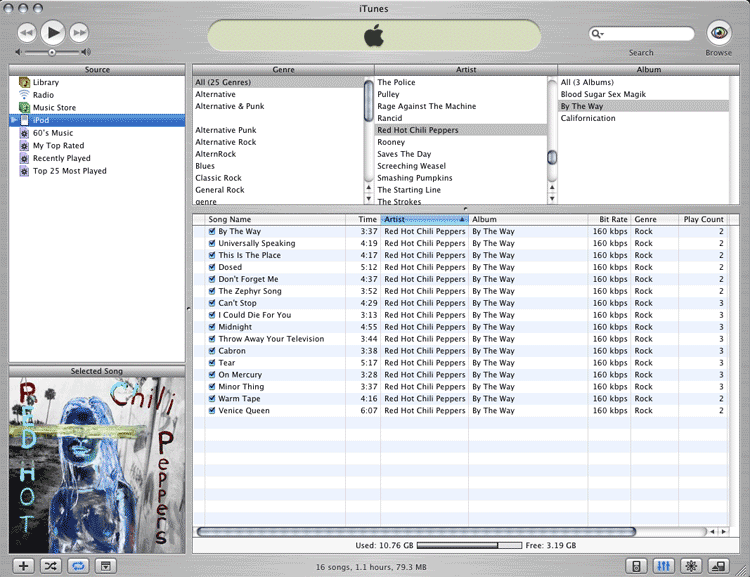Click the horizontal scrollbar in song list

(x=416, y=532)
